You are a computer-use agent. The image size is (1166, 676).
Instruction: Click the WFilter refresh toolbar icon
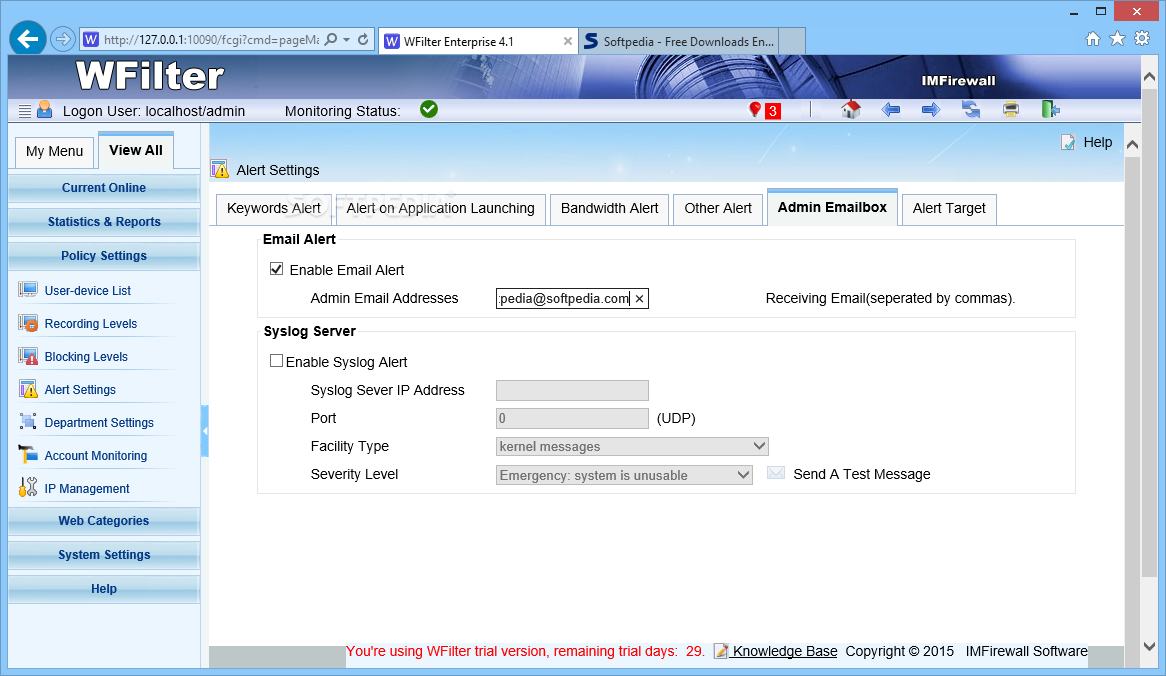pos(970,109)
